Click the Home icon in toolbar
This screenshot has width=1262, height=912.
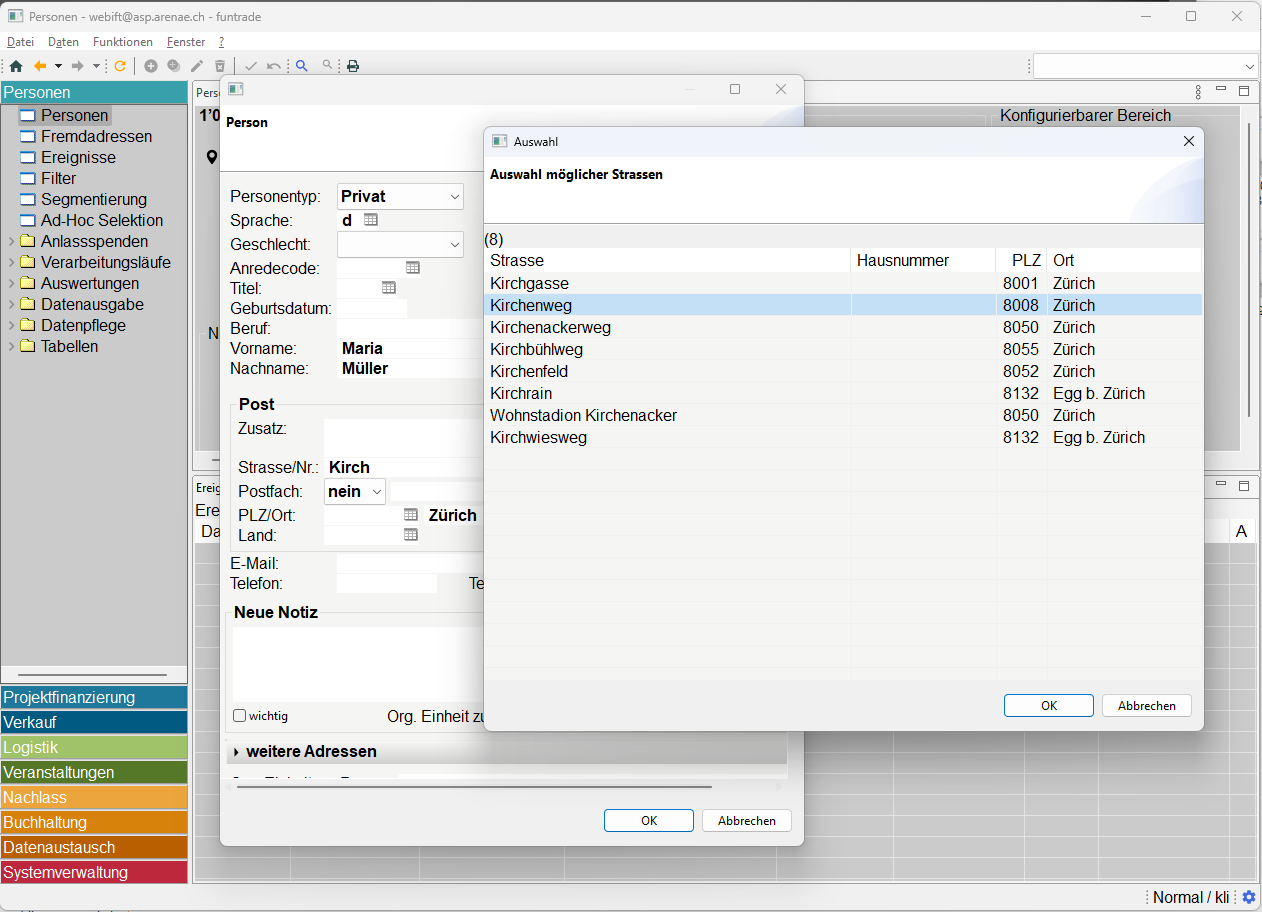[x=15, y=66]
